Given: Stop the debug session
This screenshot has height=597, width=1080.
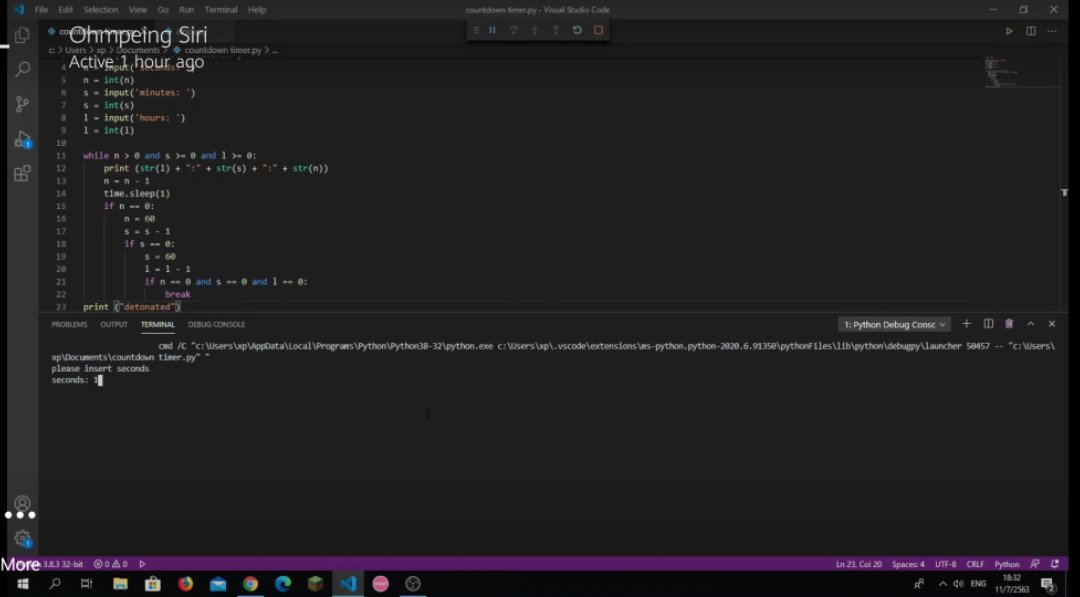Looking at the screenshot, I should point(599,30).
